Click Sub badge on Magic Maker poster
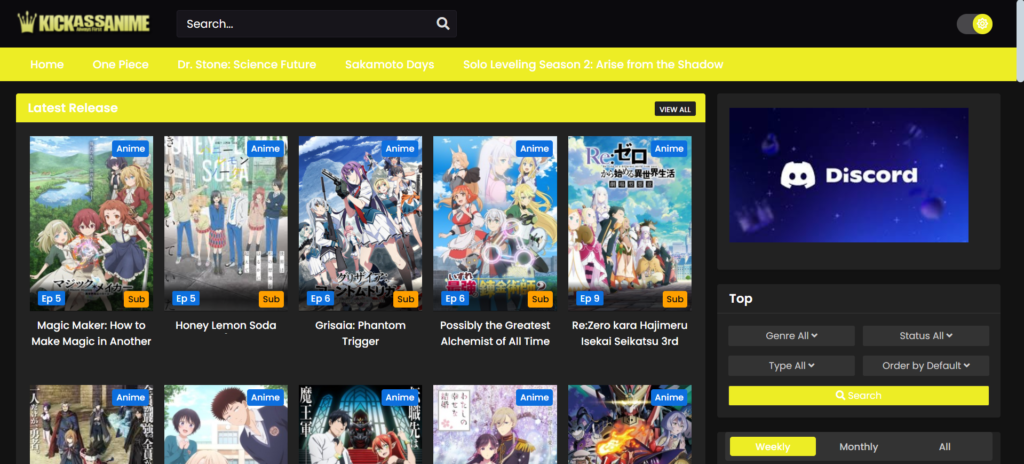The height and width of the screenshot is (464, 1024). tap(136, 299)
